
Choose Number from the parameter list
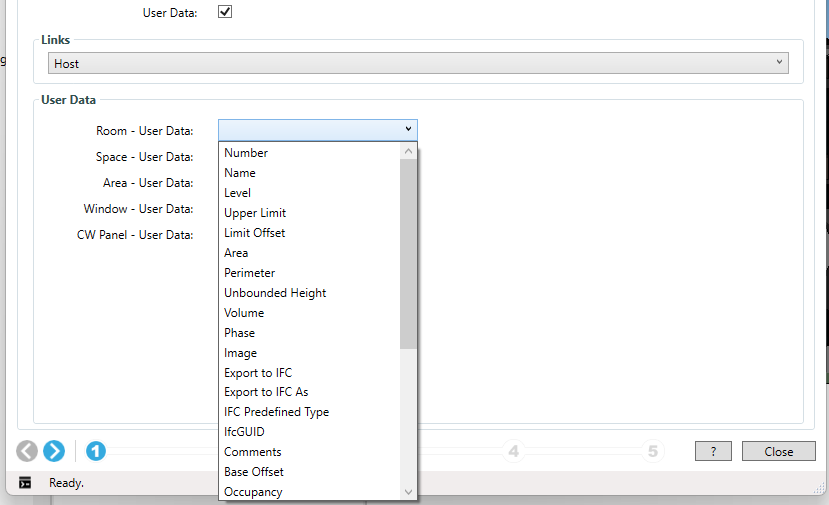pos(246,153)
